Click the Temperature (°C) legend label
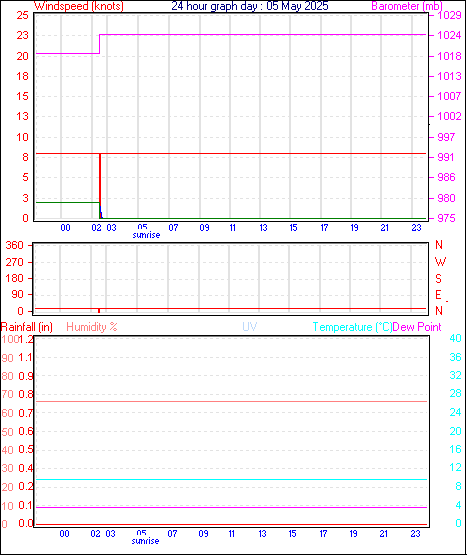 (352, 327)
